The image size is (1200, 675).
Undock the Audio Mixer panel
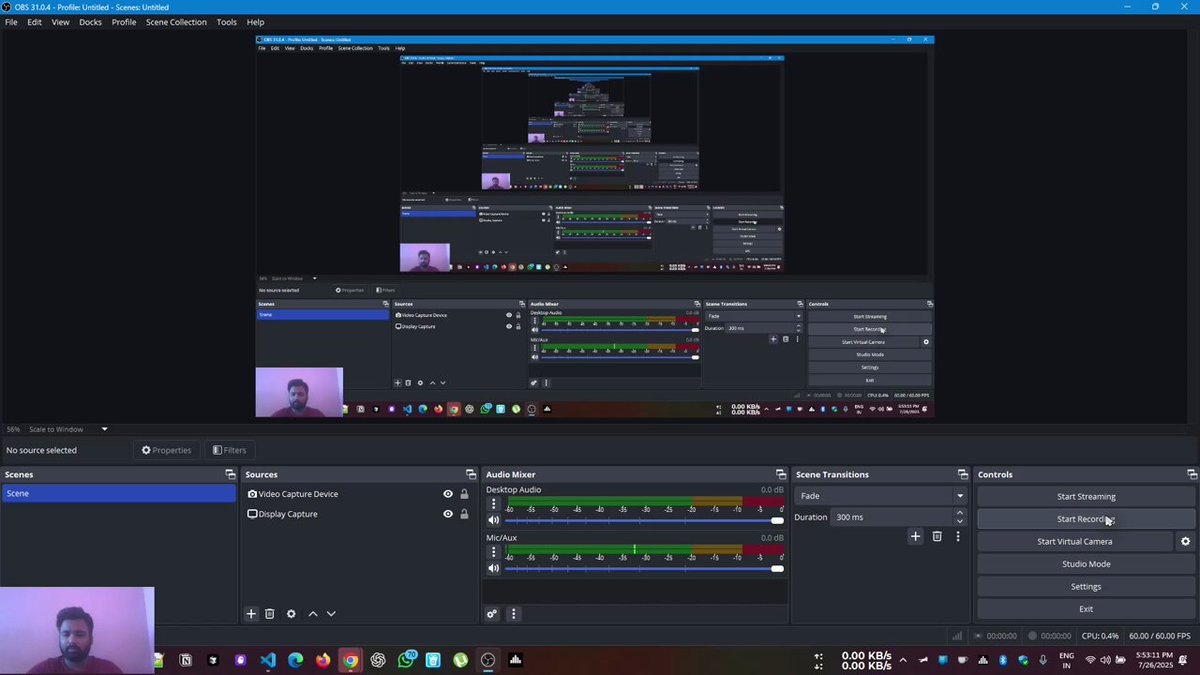point(781,475)
